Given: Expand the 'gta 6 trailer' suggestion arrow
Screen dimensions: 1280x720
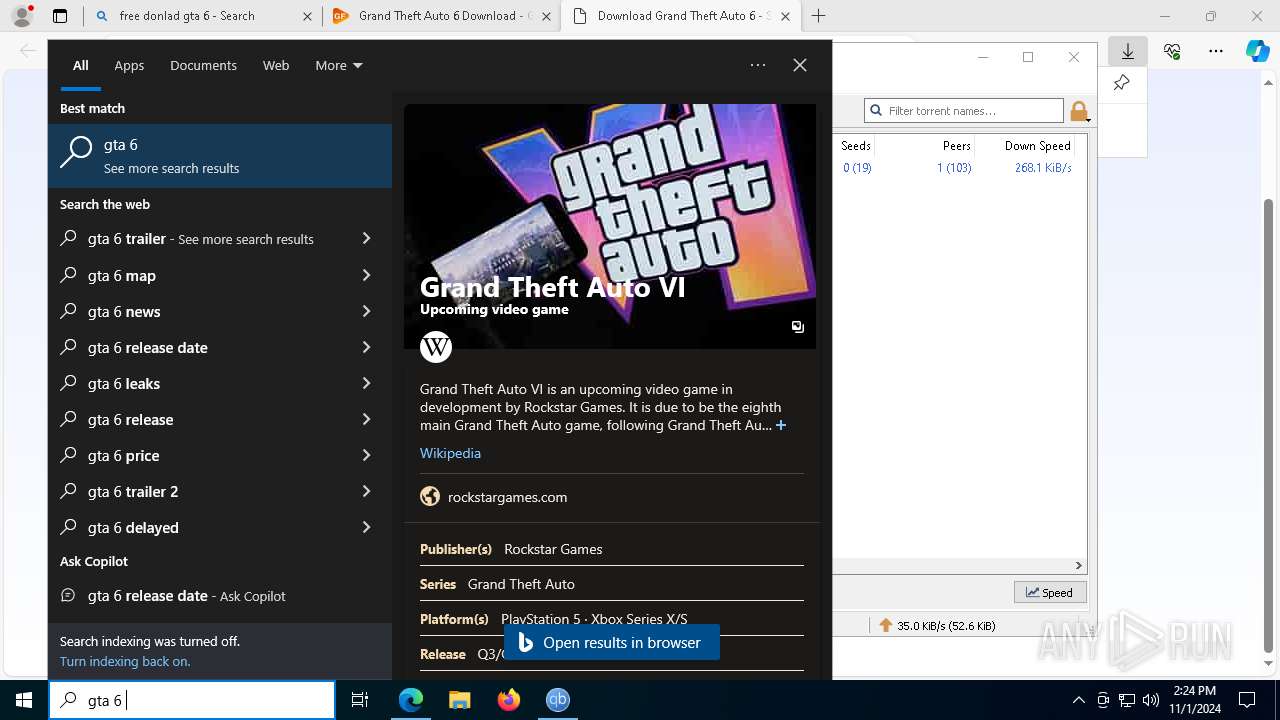Looking at the screenshot, I should [x=366, y=239].
